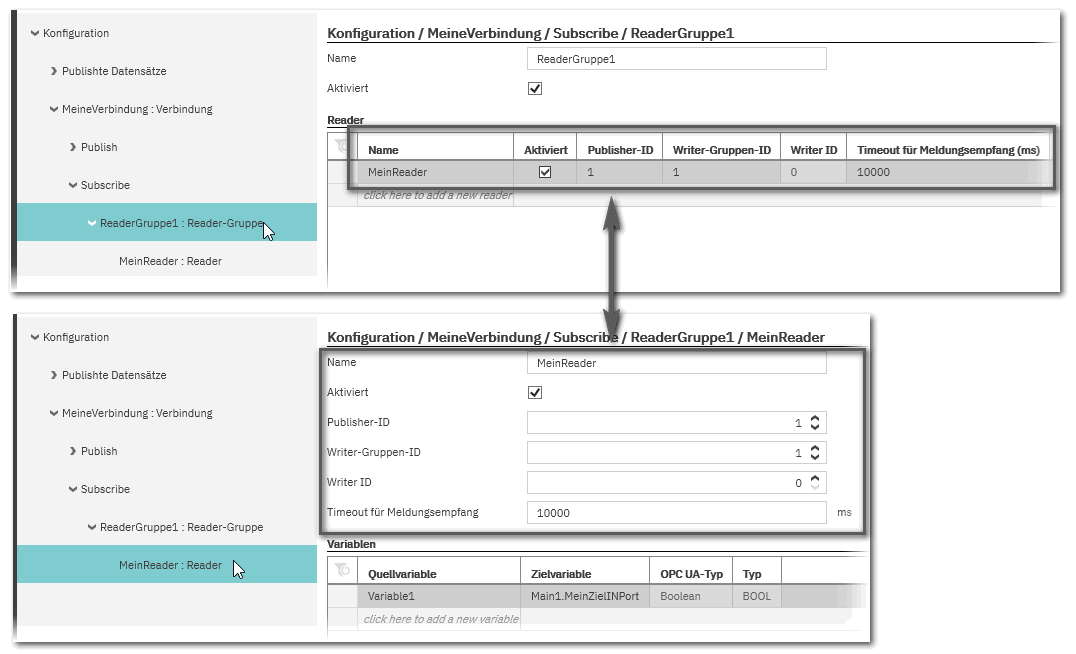Select the non-highlighted MeinReader : Reader tree item

(170, 261)
